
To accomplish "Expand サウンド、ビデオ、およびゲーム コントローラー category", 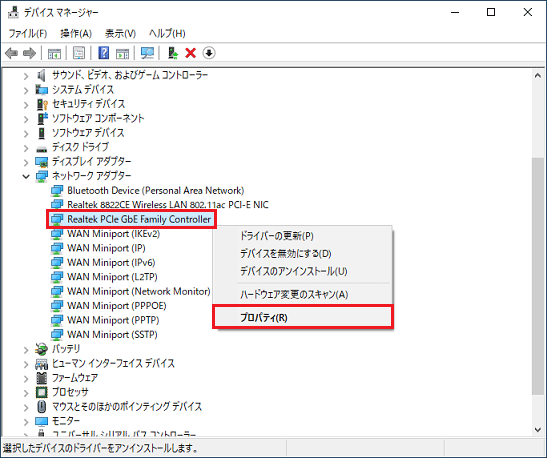I will point(26,76).
